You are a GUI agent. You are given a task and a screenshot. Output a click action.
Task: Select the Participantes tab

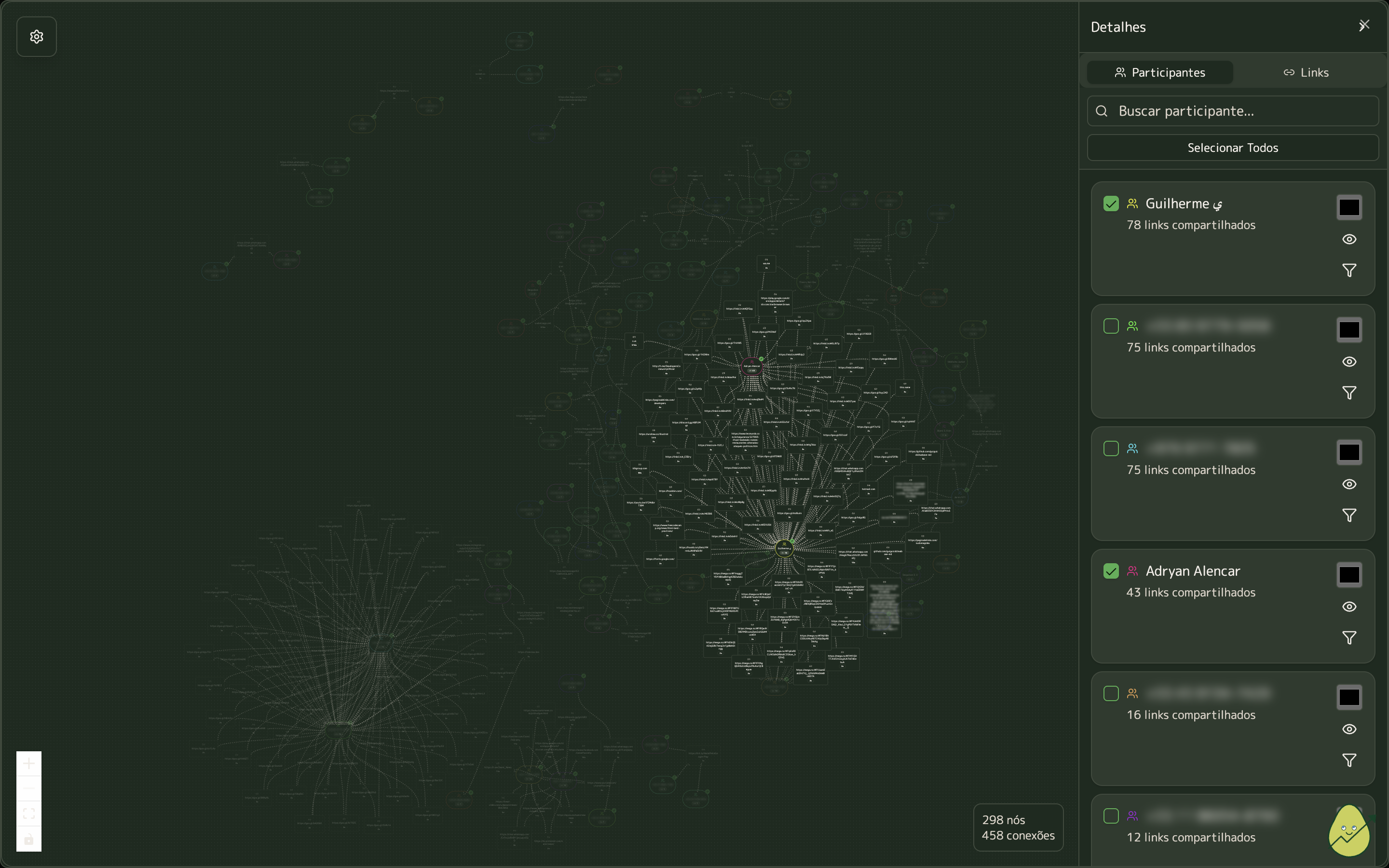click(1159, 72)
